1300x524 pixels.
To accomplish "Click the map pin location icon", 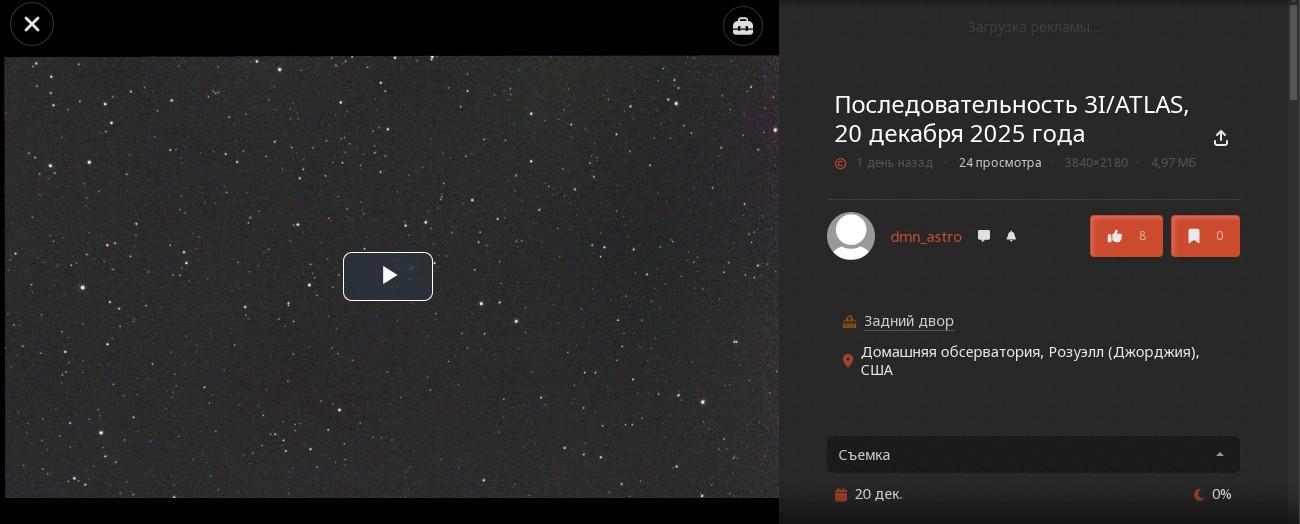I will [848, 361].
